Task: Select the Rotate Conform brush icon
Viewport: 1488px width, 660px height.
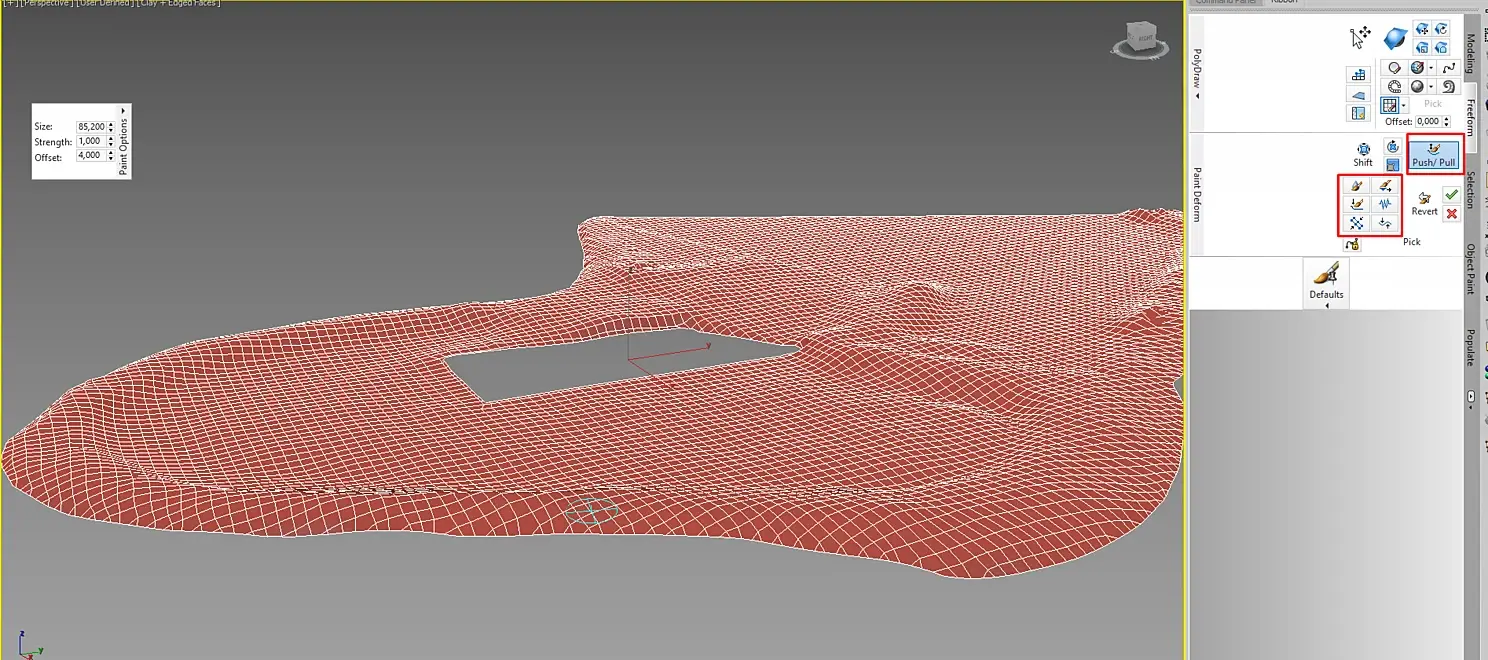Action: click(1441, 29)
